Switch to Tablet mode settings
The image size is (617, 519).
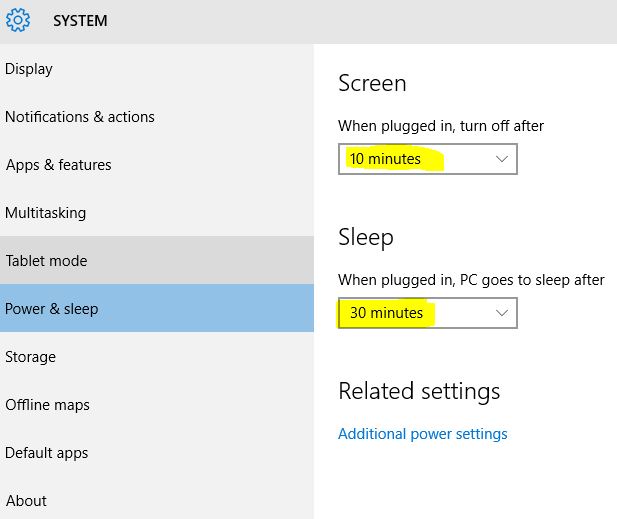pos(47,261)
